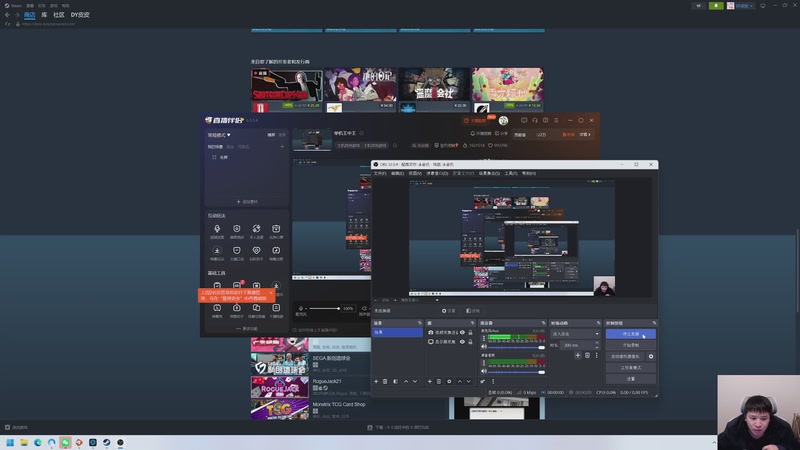Open Mic/Aux channel options dots in mixer
Image resolution: width=800 pixels, height=450 pixels.
(484, 338)
